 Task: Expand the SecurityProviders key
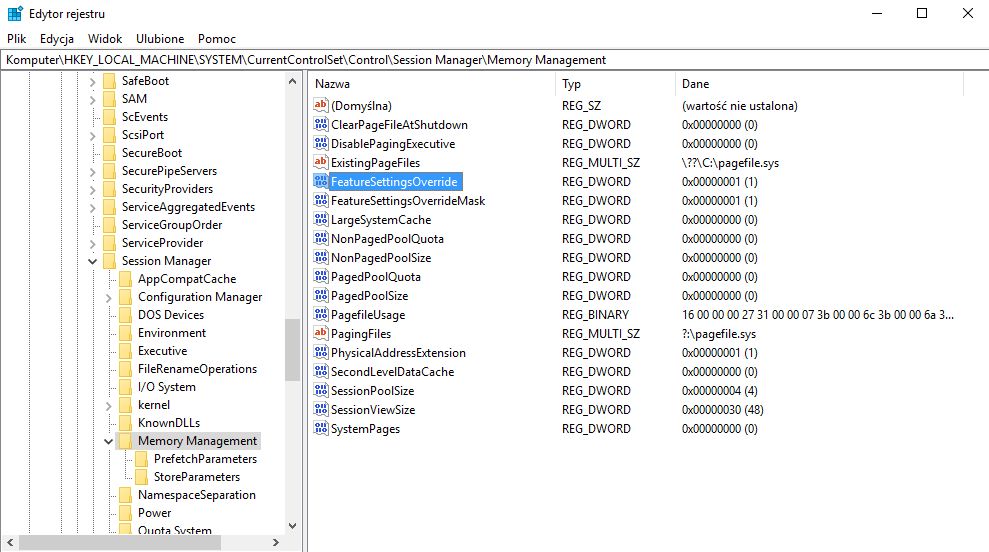point(93,189)
